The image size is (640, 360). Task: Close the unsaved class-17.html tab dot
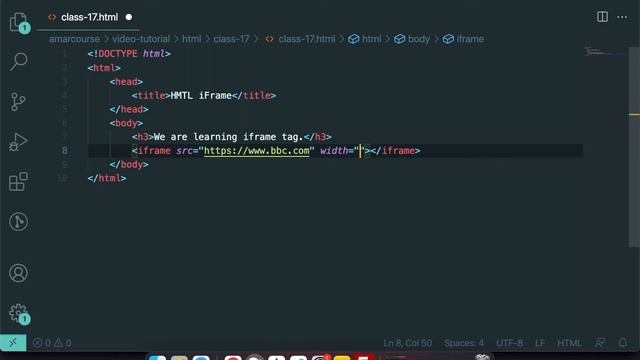[x=129, y=17]
